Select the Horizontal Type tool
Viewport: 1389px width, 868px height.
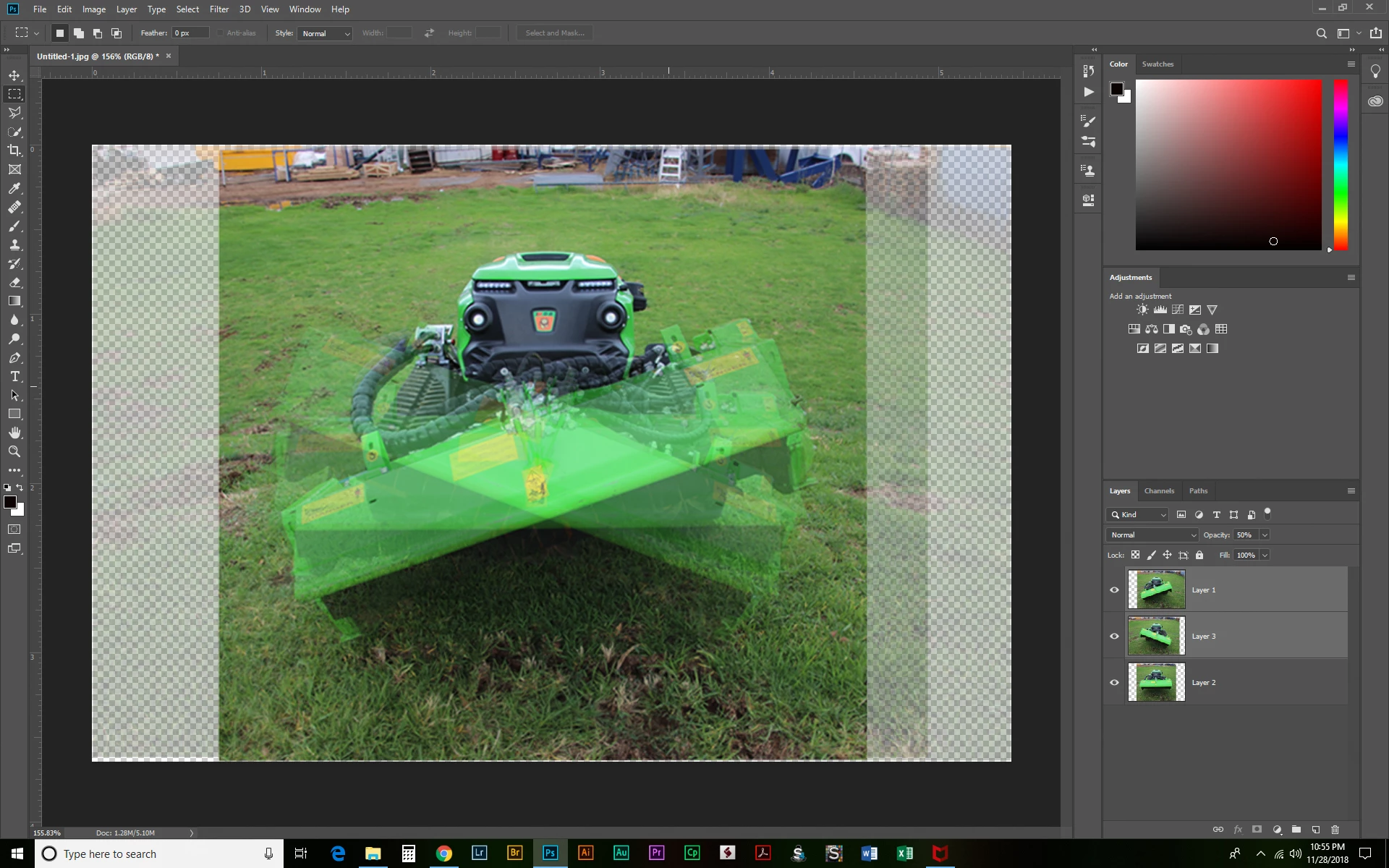[x=14, y=377]
